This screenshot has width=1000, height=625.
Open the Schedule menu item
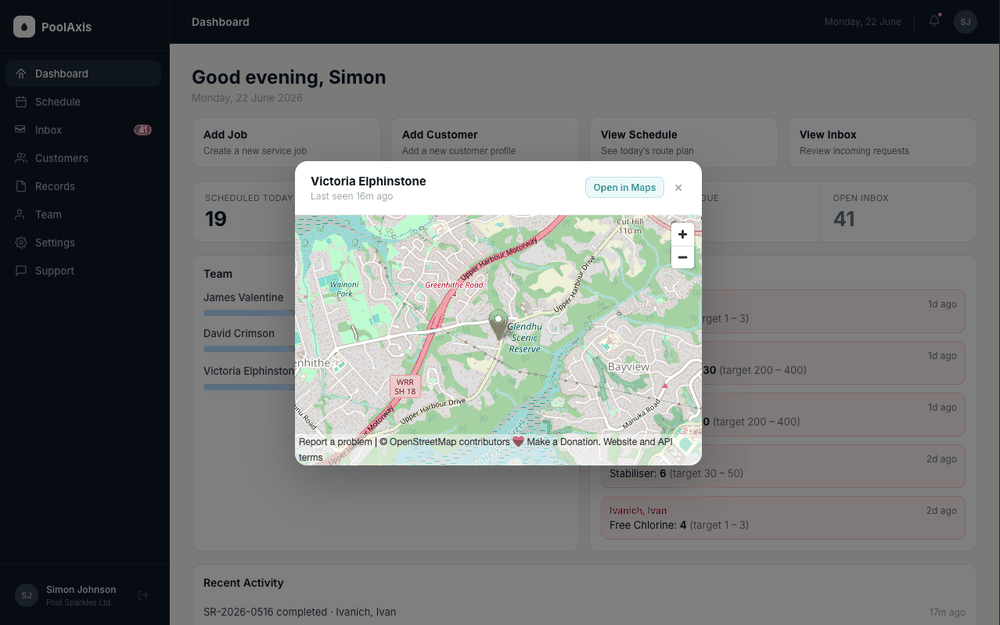click(83, 101)
